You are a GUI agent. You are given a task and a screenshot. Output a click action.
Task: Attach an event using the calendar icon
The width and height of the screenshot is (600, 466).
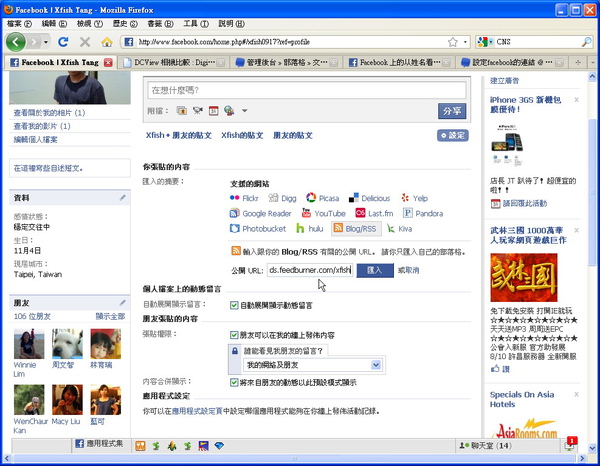(214, 111)
